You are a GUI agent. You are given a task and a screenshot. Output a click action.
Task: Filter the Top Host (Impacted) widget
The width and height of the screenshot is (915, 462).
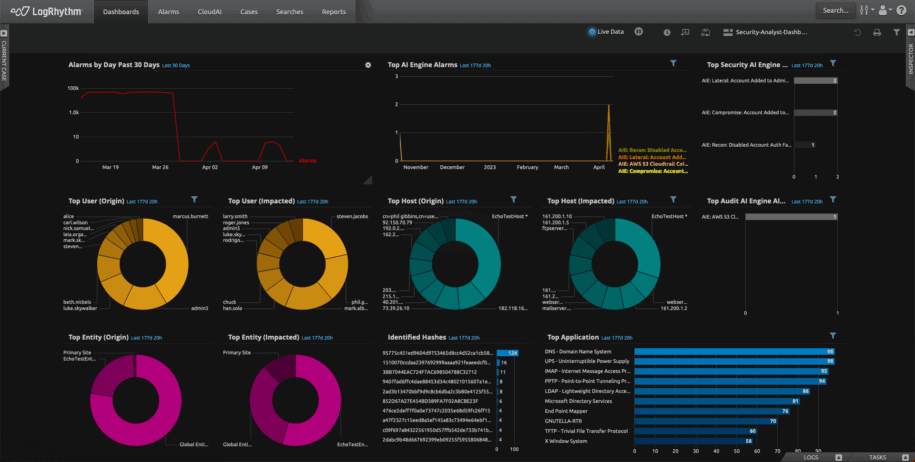(673, 200)
